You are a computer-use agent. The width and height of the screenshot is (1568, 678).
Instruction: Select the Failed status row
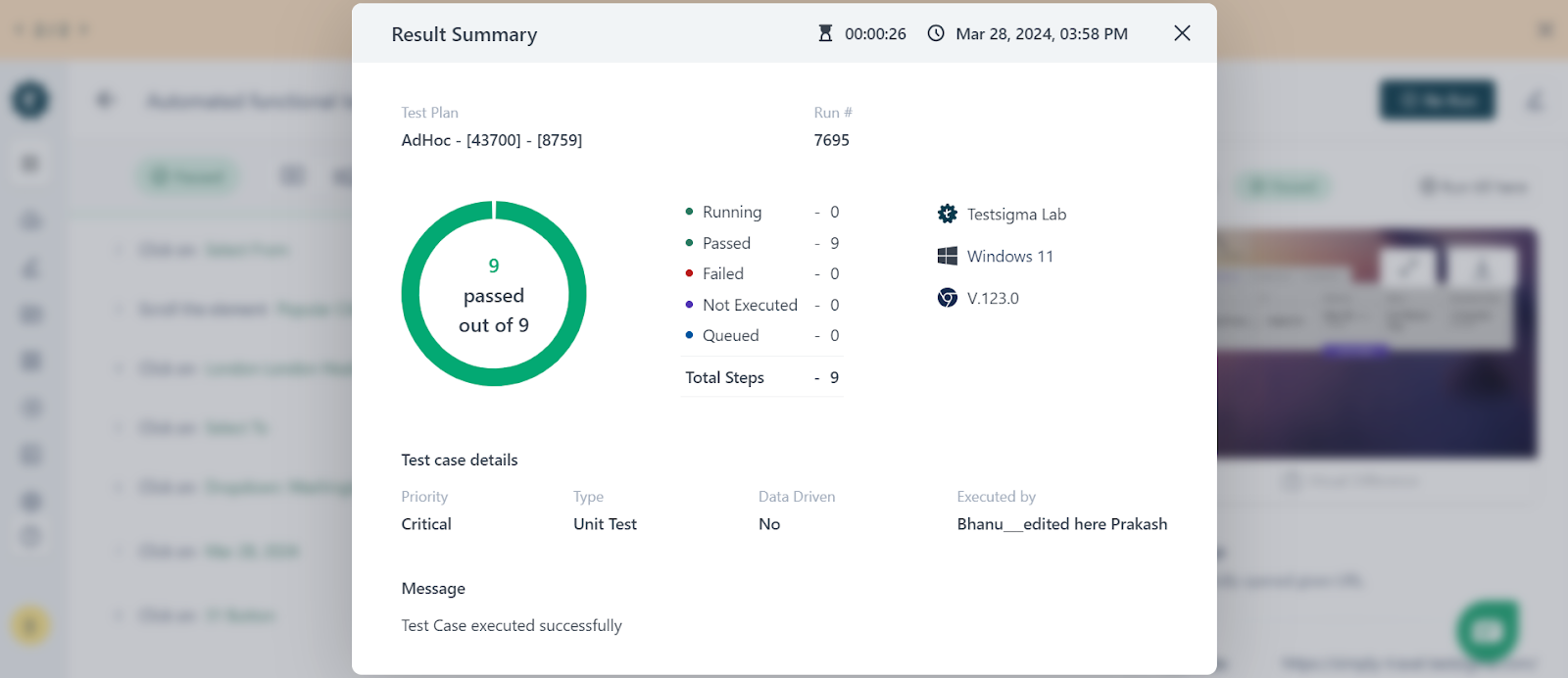(762, 273)
